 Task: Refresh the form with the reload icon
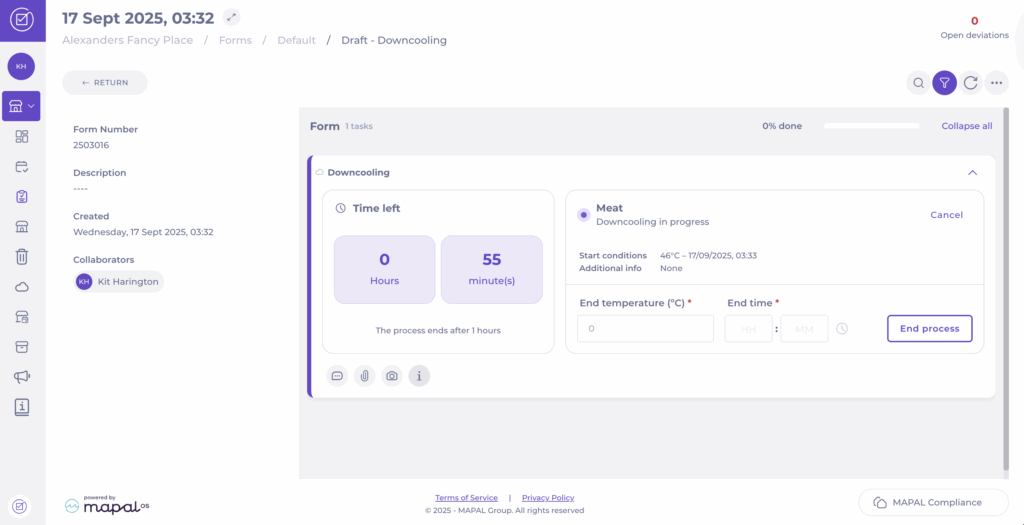pos(970,83)
